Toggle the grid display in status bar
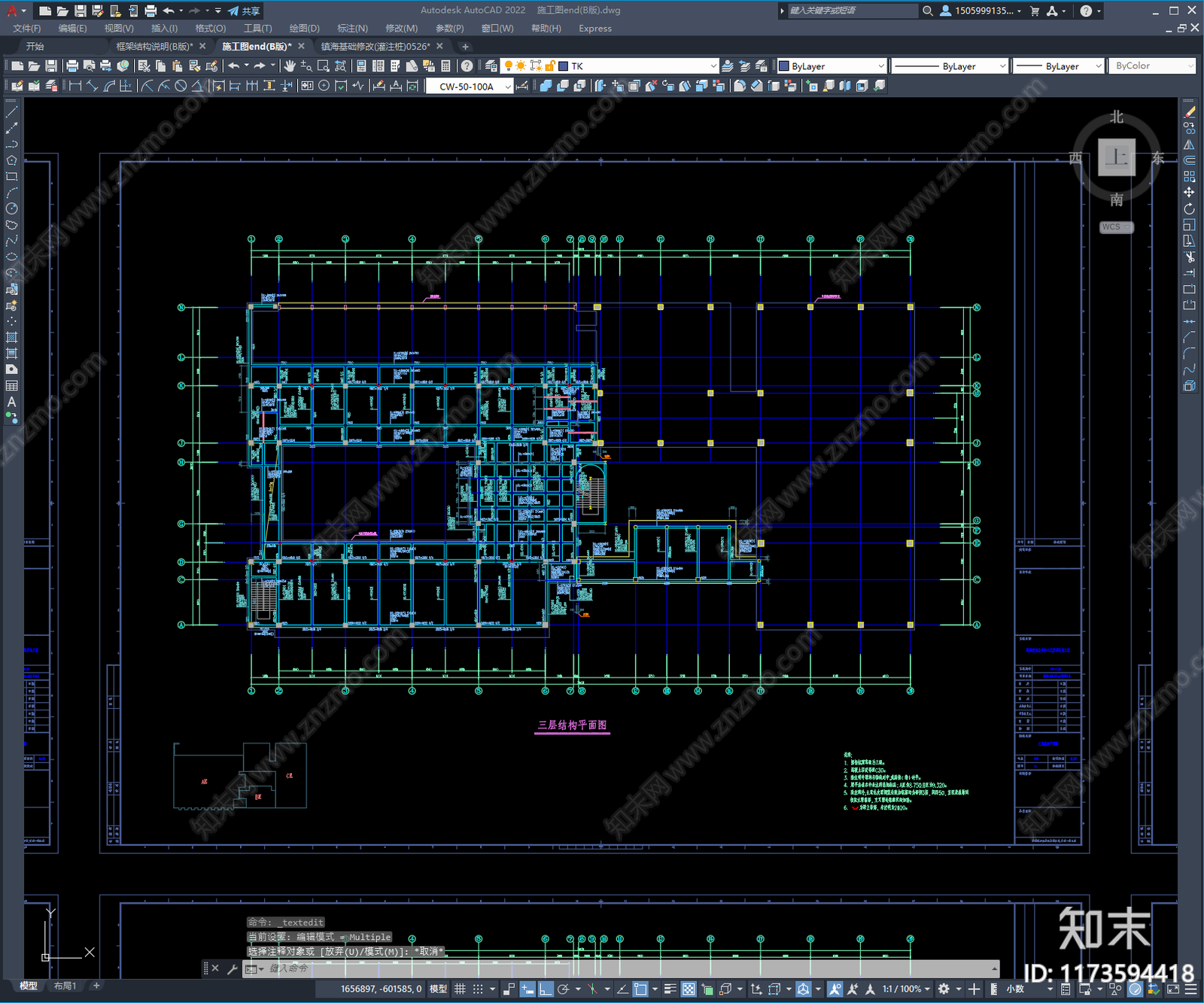Viewport: 1204px width, 1003px height. (x=460, y=989)
